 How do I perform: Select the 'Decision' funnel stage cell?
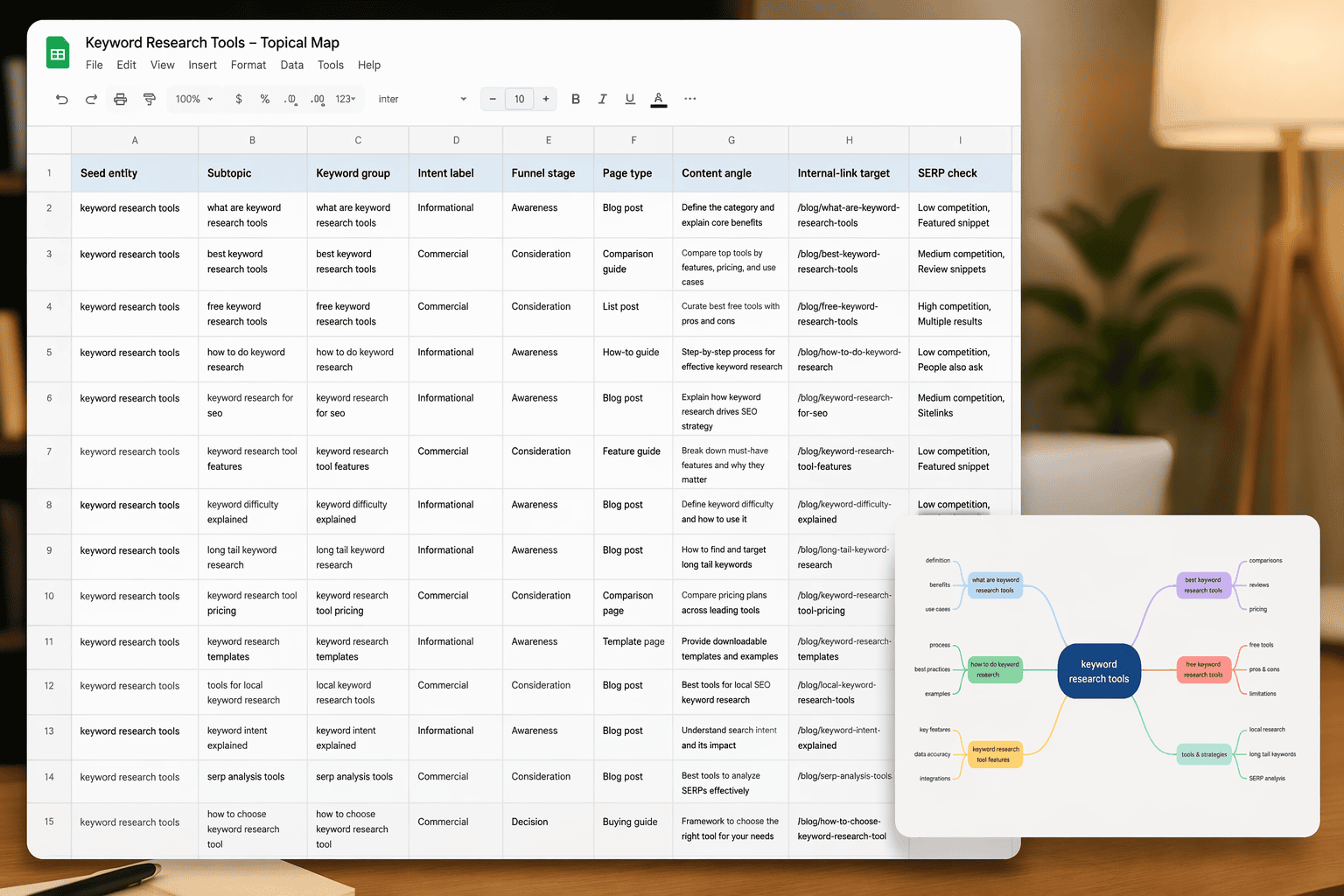click(549, 829)
